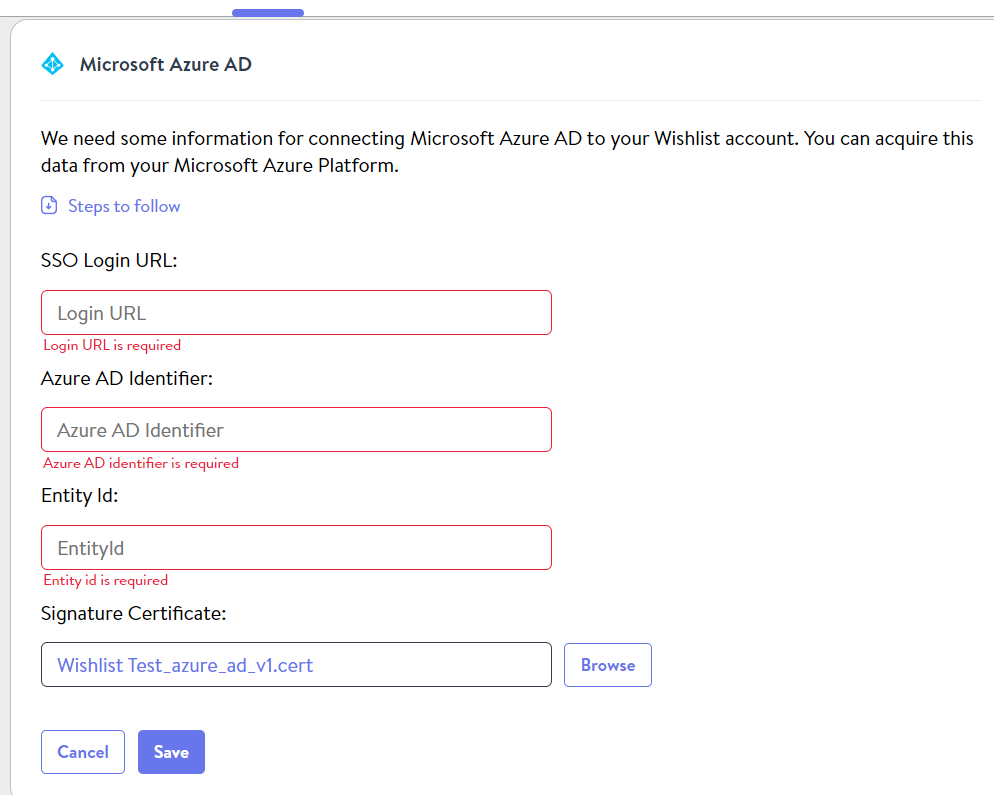Focus the Azure AD Identifier input field
Image resolution: width=994 pixels, height=795 pixels.
296,430
